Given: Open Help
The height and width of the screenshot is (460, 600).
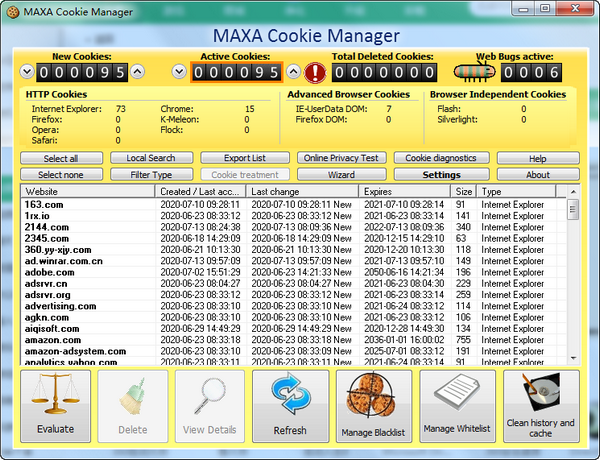Looking at the screenshot, I should pyautogui.click(x=538, y=158).
